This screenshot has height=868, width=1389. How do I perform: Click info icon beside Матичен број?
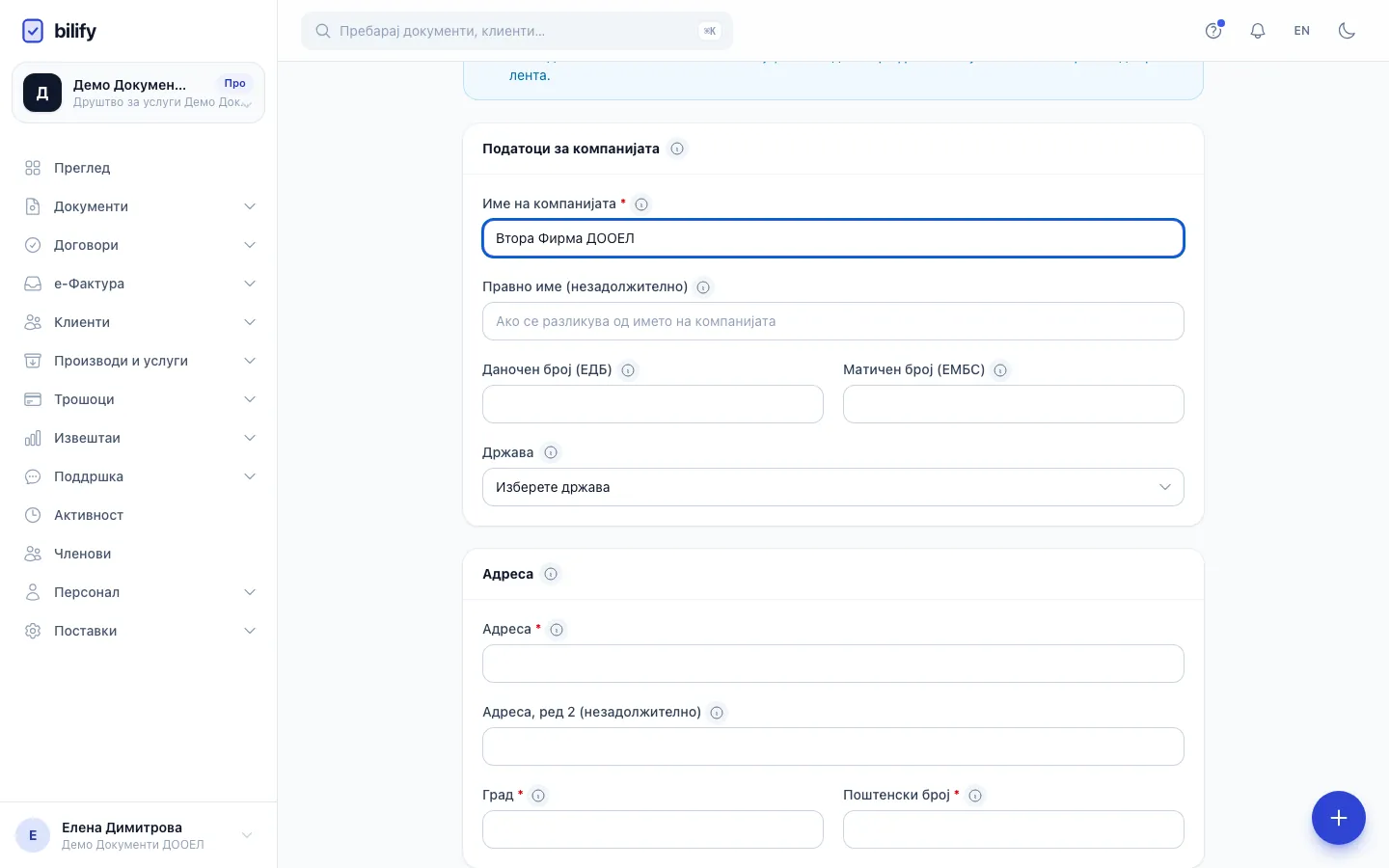point(1000,370)
